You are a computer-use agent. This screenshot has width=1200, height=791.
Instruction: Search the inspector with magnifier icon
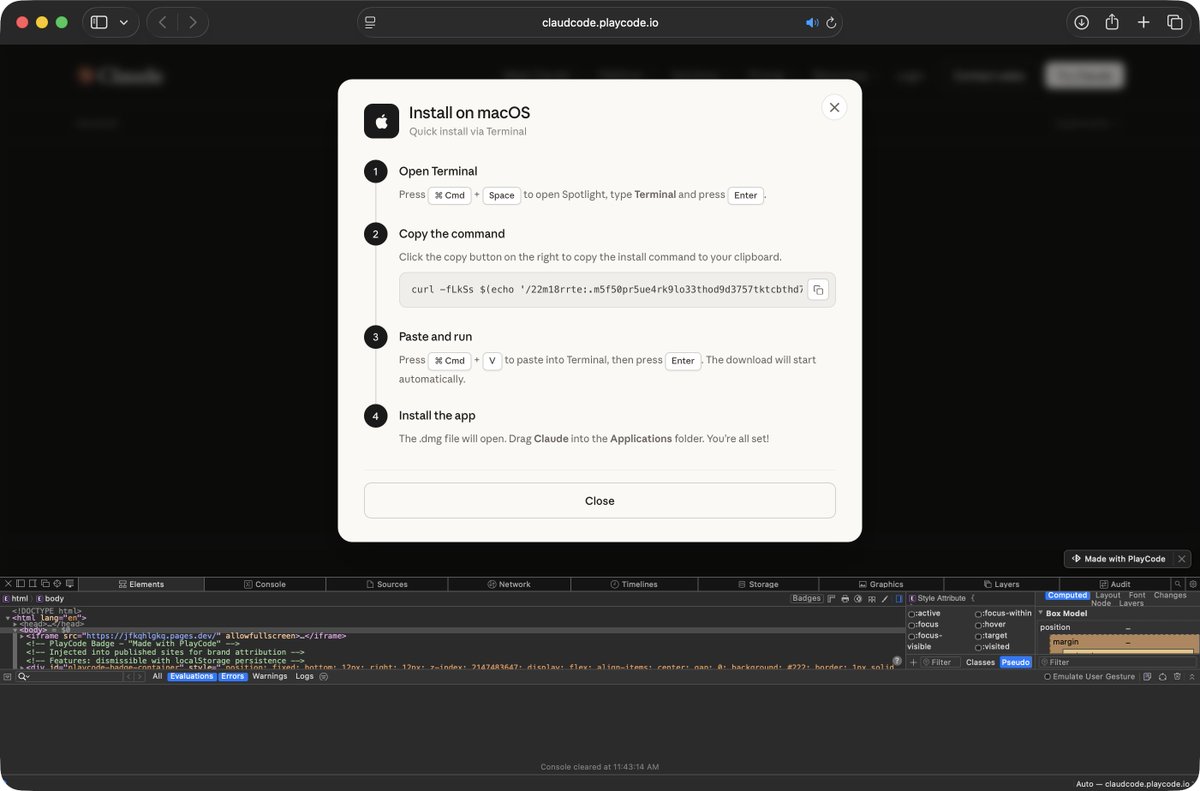pos(1178,584)
